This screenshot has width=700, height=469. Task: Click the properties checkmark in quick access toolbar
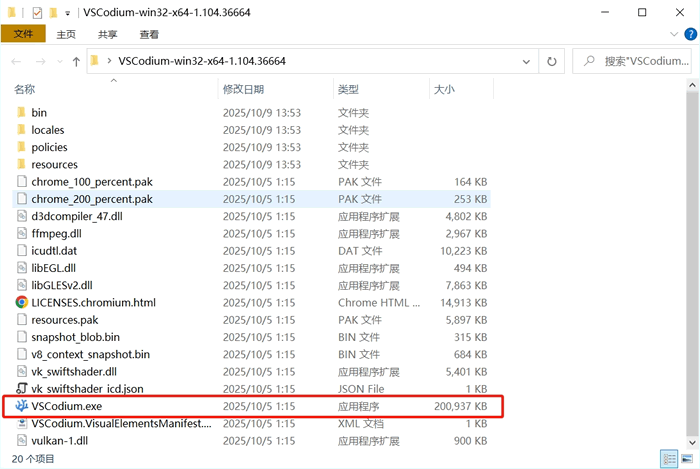point(37,13)
